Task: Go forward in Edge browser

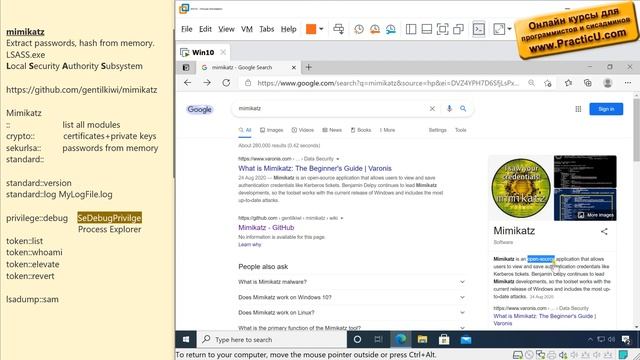Action: point(207,83)
